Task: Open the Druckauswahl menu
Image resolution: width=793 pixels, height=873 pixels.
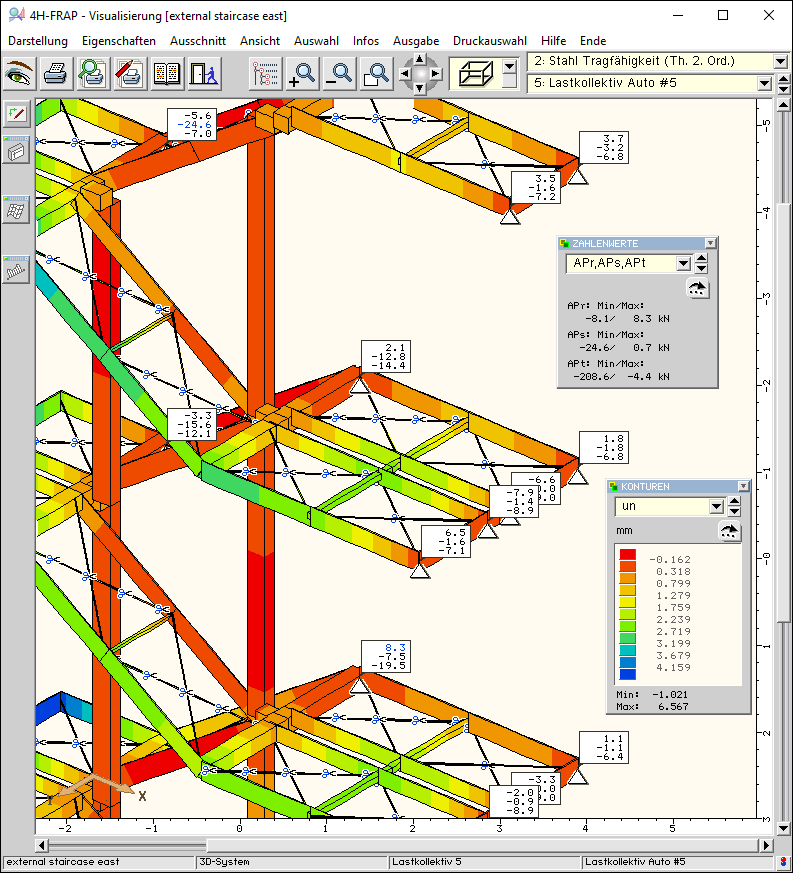Action: [x=489, y=41]
